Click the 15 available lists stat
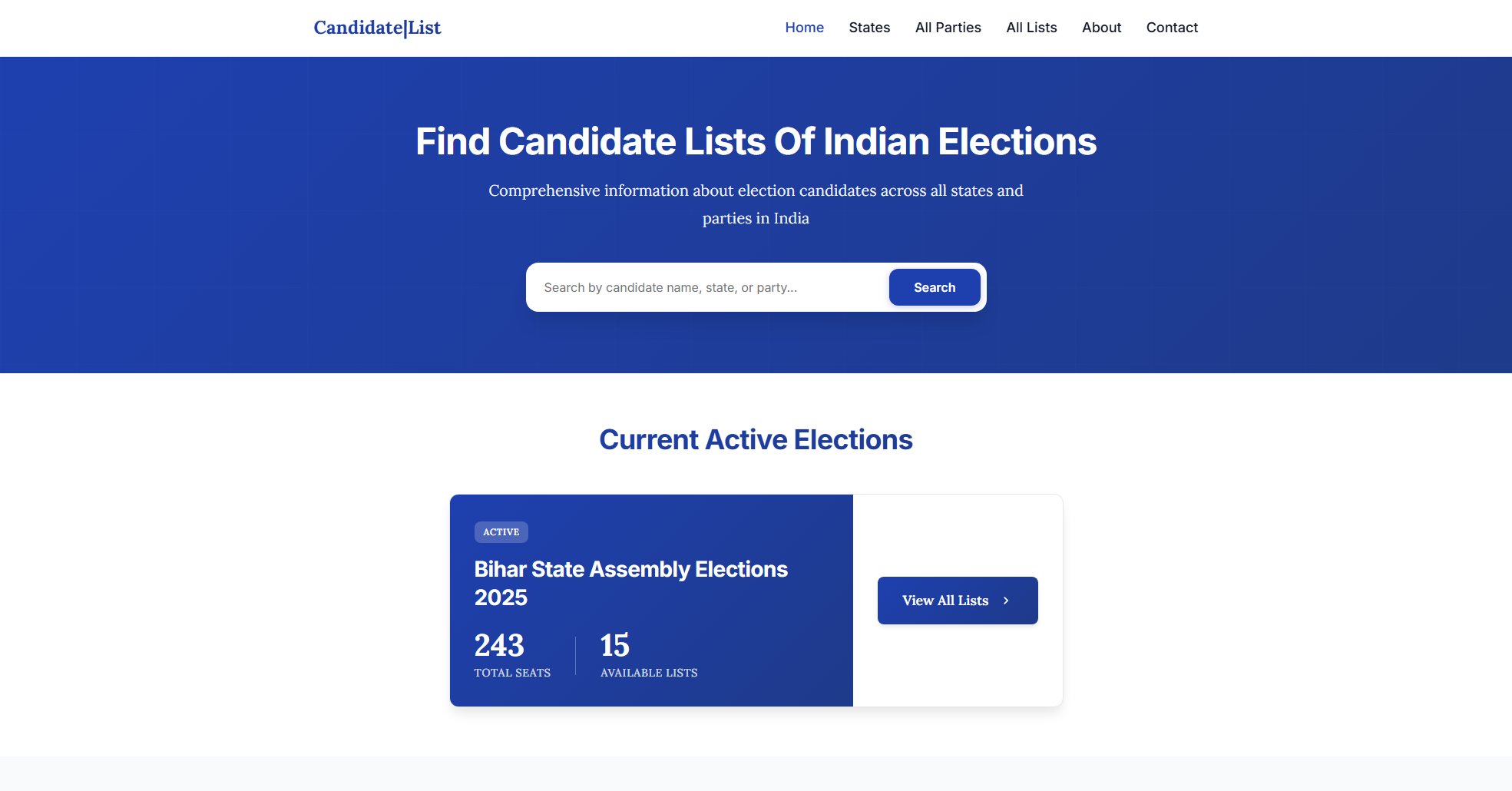Screen dimensions: 1512x791 tap(614, 646)
